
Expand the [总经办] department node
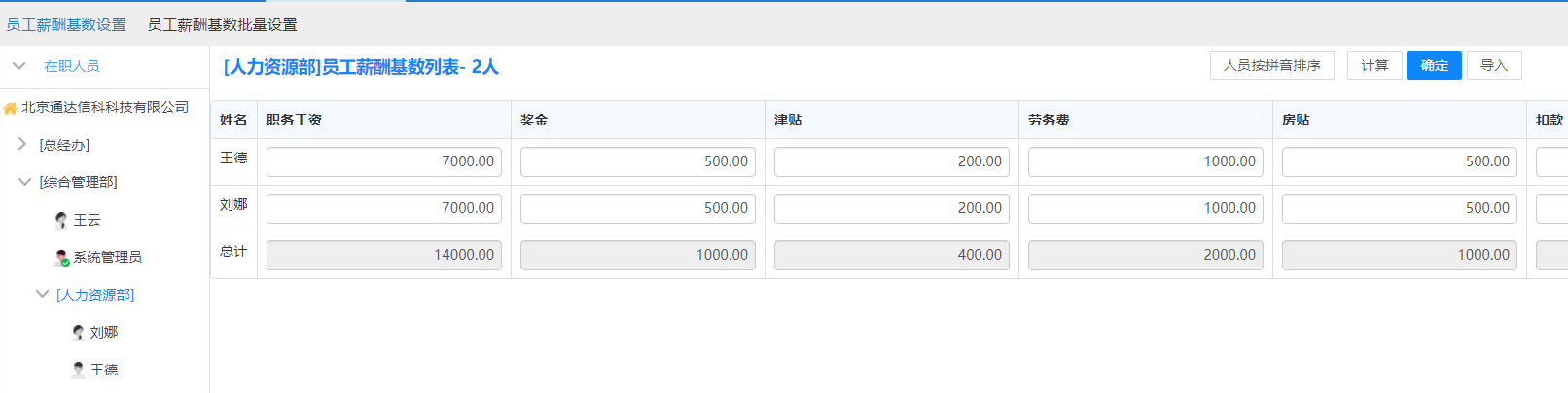click(x=22, y=144)
